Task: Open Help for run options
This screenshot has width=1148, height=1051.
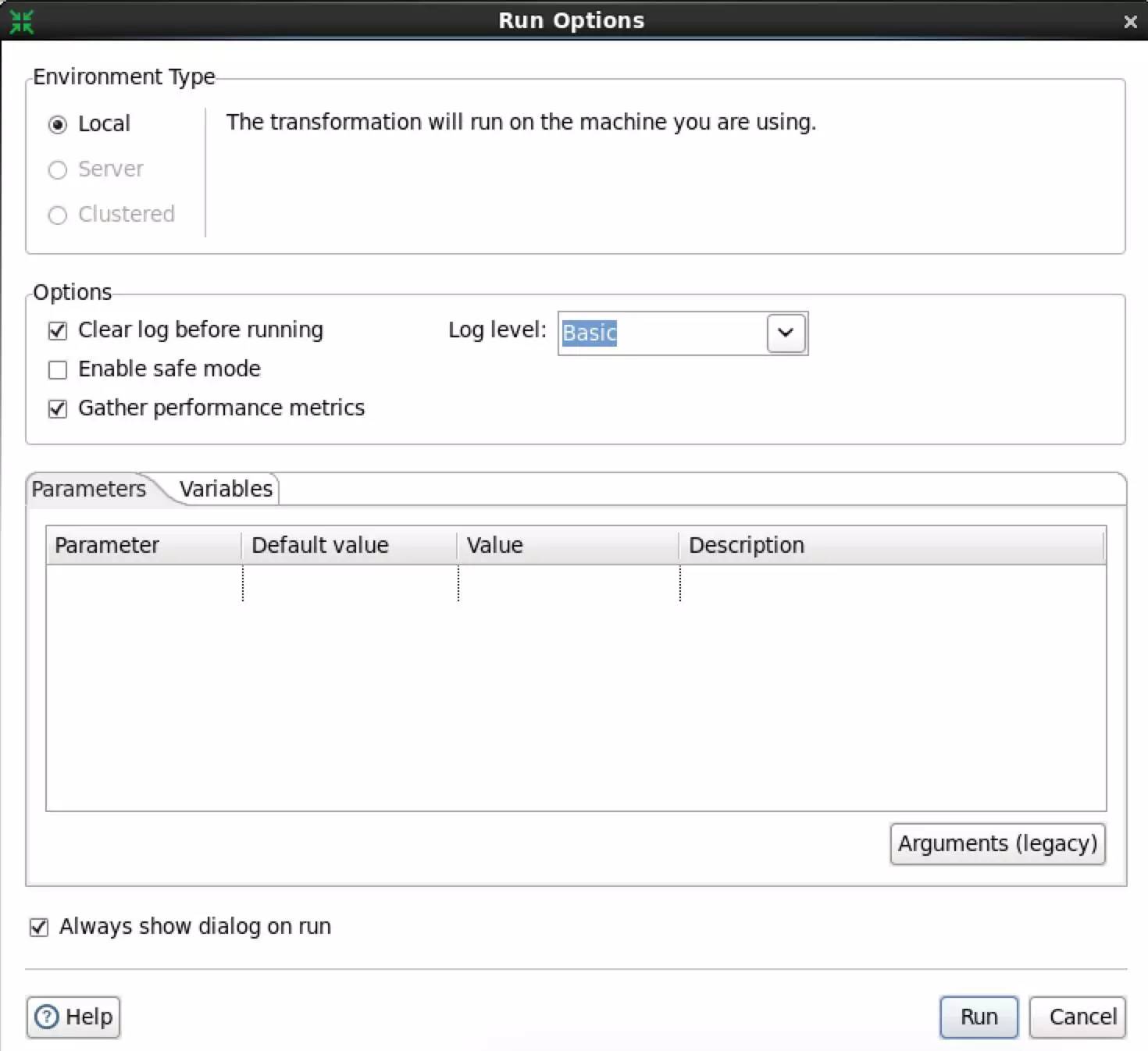Action: [x=73, y=1017]
